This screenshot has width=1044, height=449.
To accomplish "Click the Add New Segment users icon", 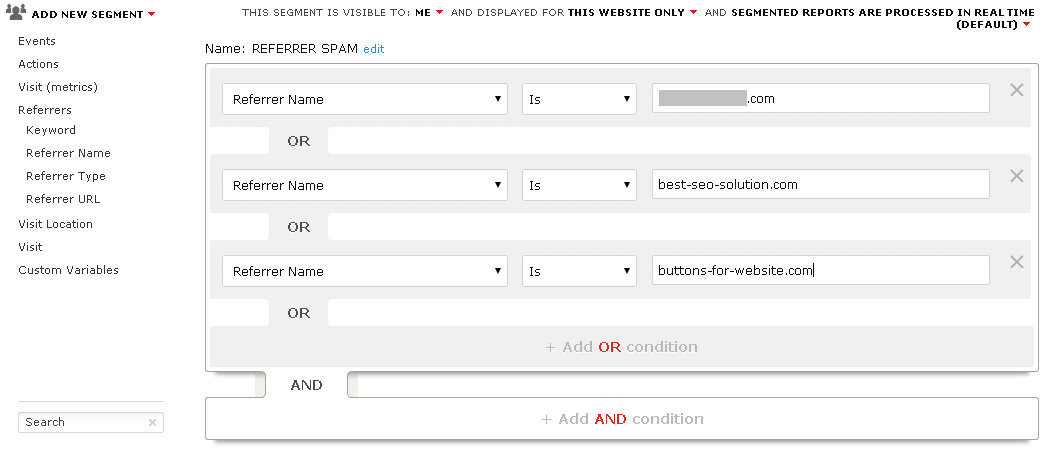I will 17,14.
